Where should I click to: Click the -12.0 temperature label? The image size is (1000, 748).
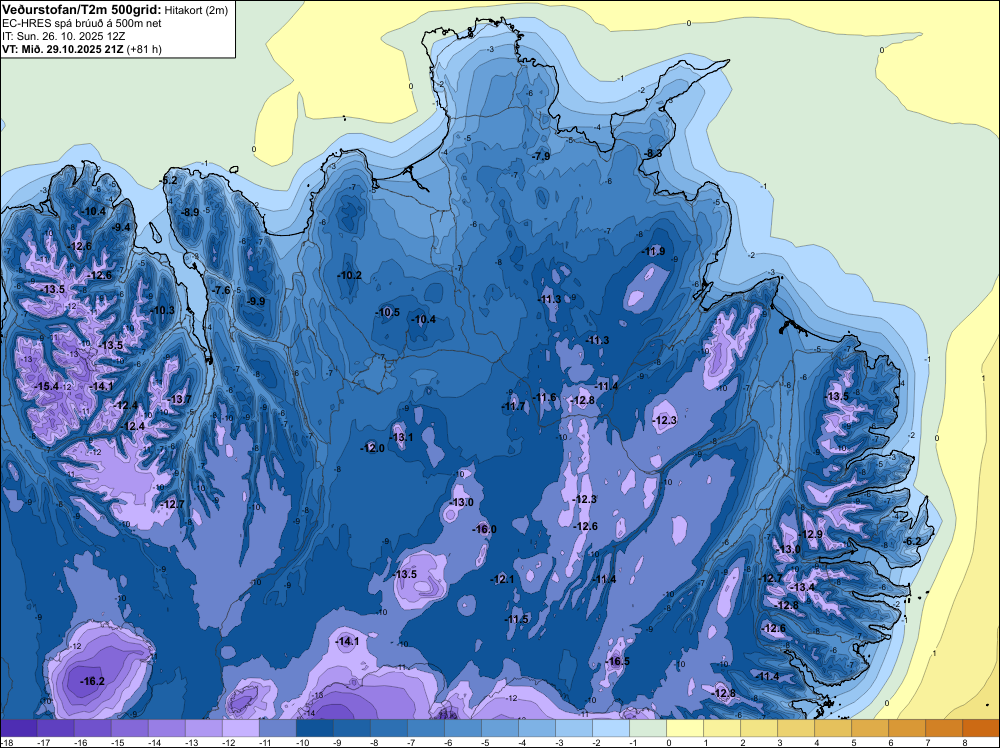click(x=372, y=448)
